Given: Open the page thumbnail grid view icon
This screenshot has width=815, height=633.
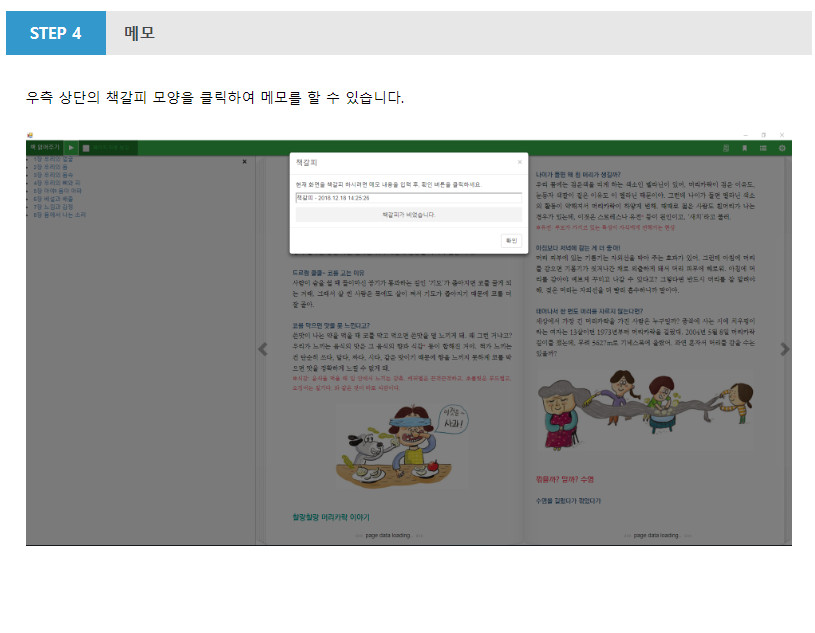Looking at the screenshot, I should 763,148.
